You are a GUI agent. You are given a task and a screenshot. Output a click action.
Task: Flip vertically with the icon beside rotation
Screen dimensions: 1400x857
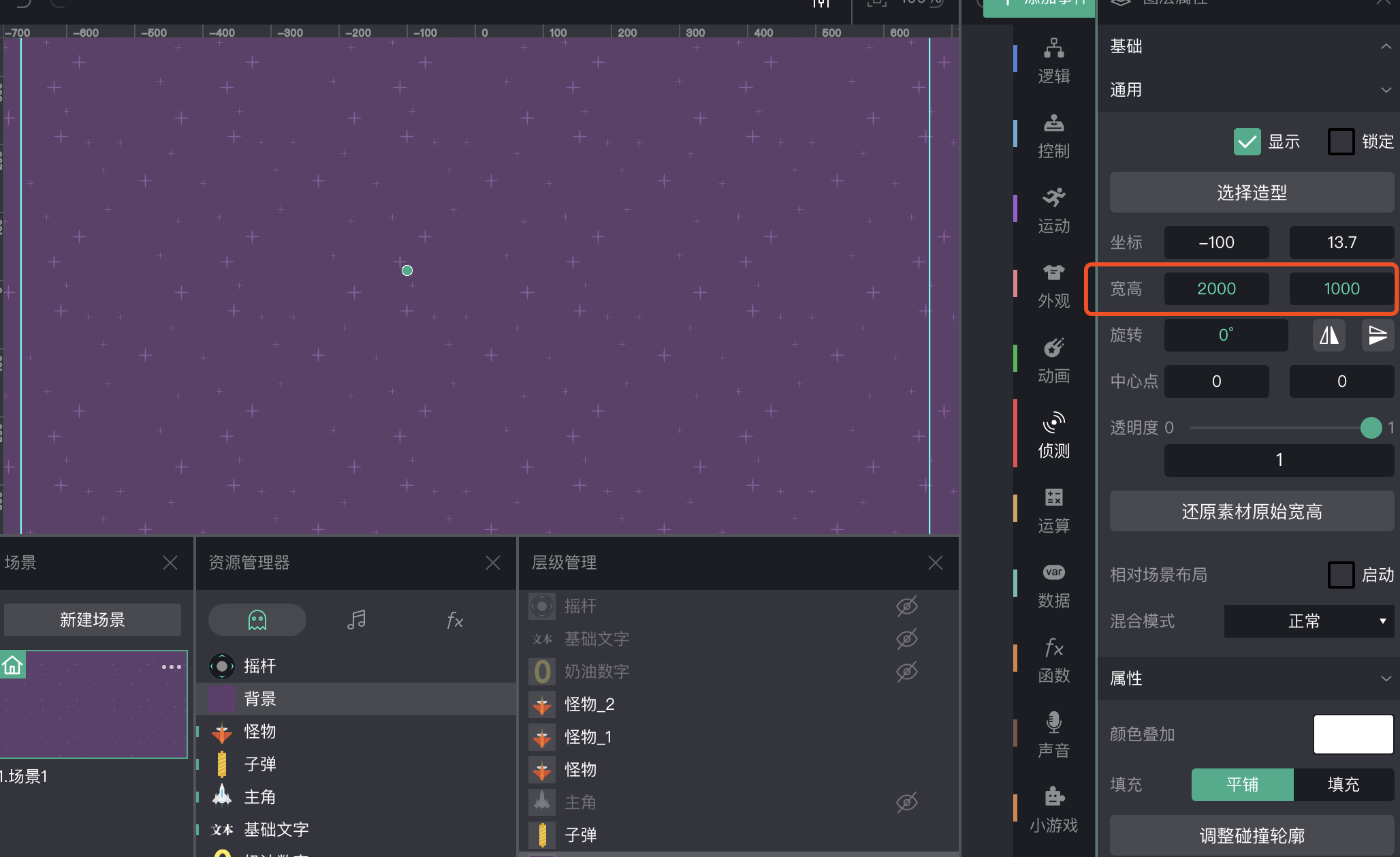(x=1378, y=335)
